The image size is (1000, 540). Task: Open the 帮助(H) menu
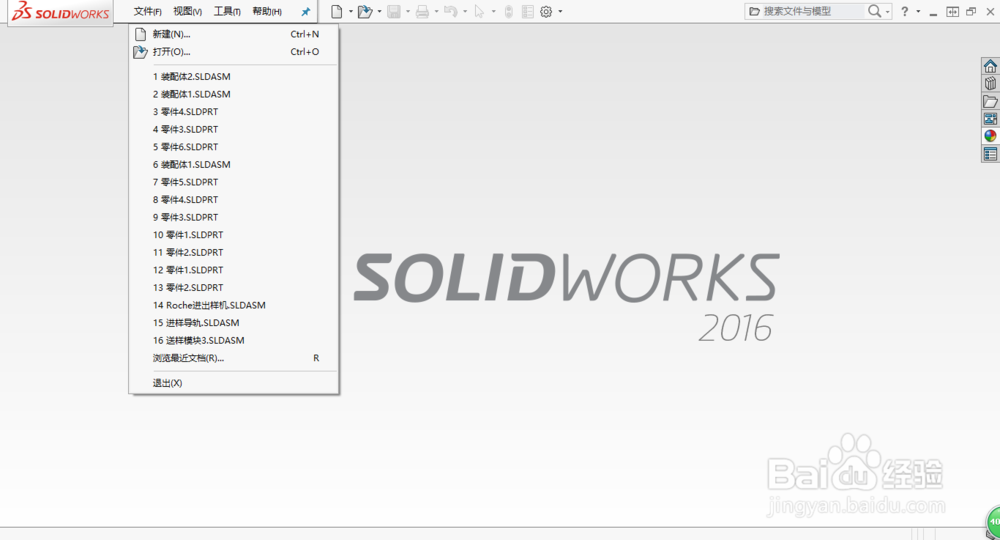(x=267, y=11)
